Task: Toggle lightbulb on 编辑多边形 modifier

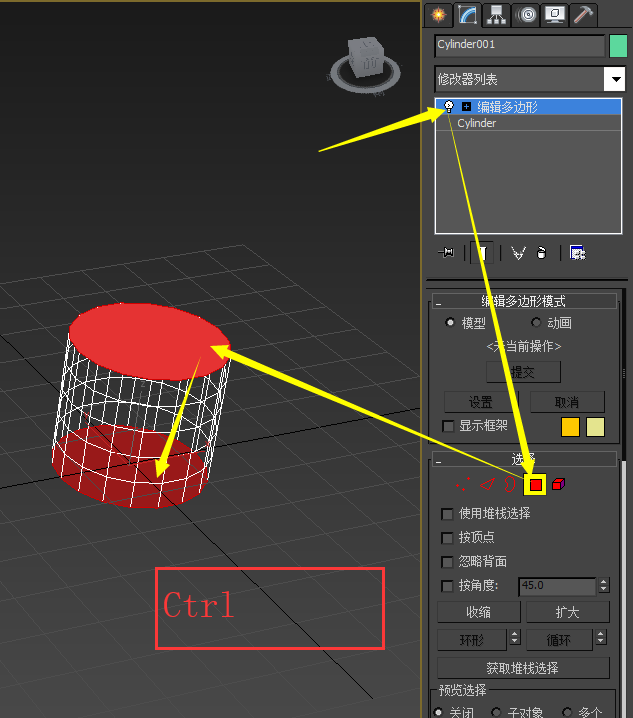Action: [449, 106]
